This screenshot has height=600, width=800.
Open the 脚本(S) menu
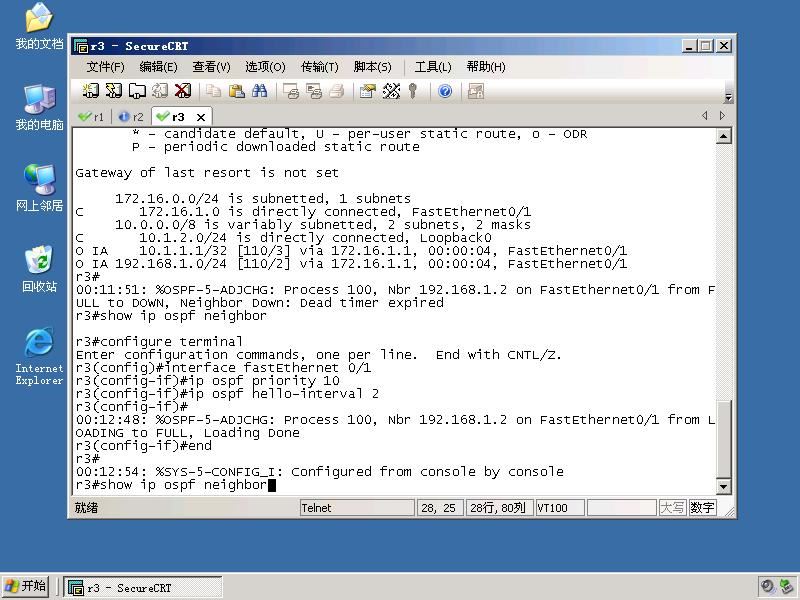pyautogui.click(x=372, y=67)
